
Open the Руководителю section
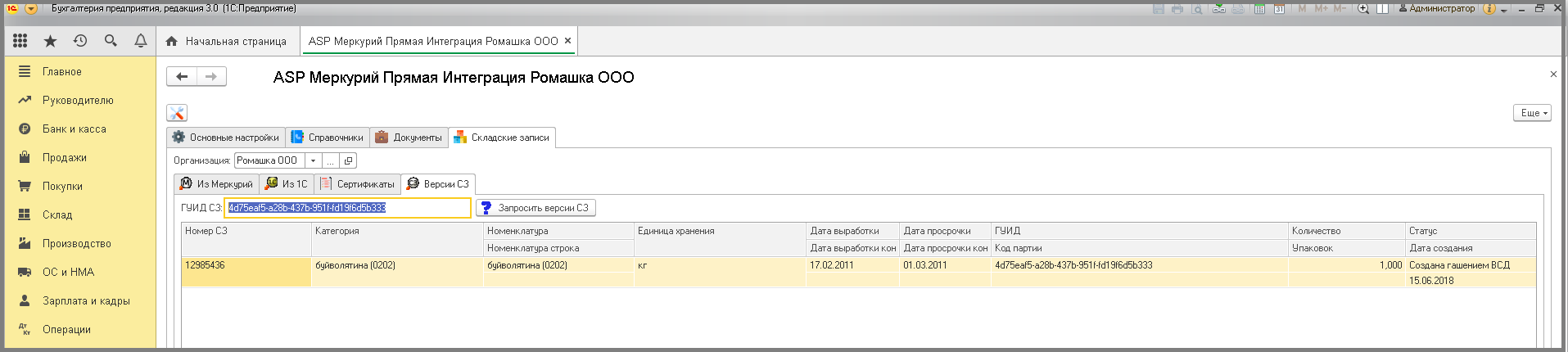(x=78, y=101)
